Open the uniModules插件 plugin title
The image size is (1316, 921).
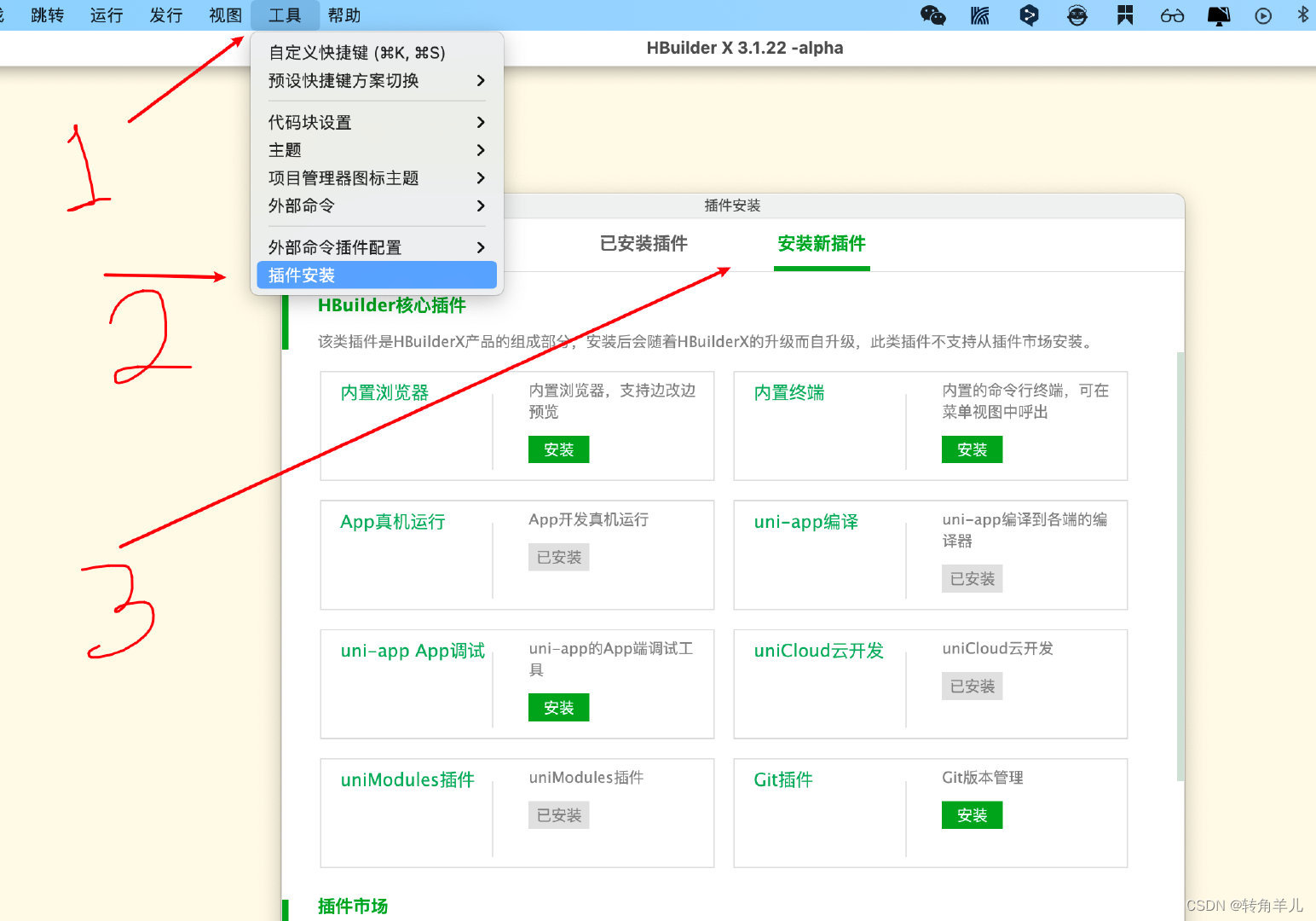coord(407,779)
